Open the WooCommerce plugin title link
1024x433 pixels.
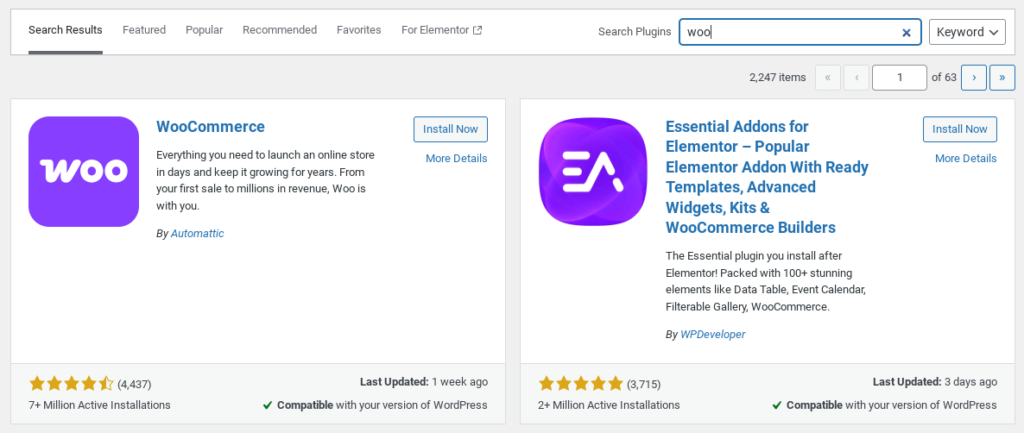(211, 127)
